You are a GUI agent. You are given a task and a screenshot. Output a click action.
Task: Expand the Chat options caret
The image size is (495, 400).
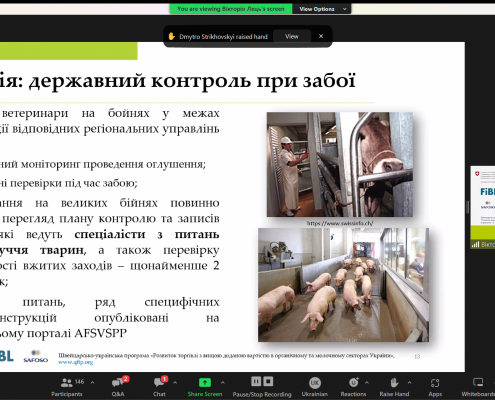[175, 382]
